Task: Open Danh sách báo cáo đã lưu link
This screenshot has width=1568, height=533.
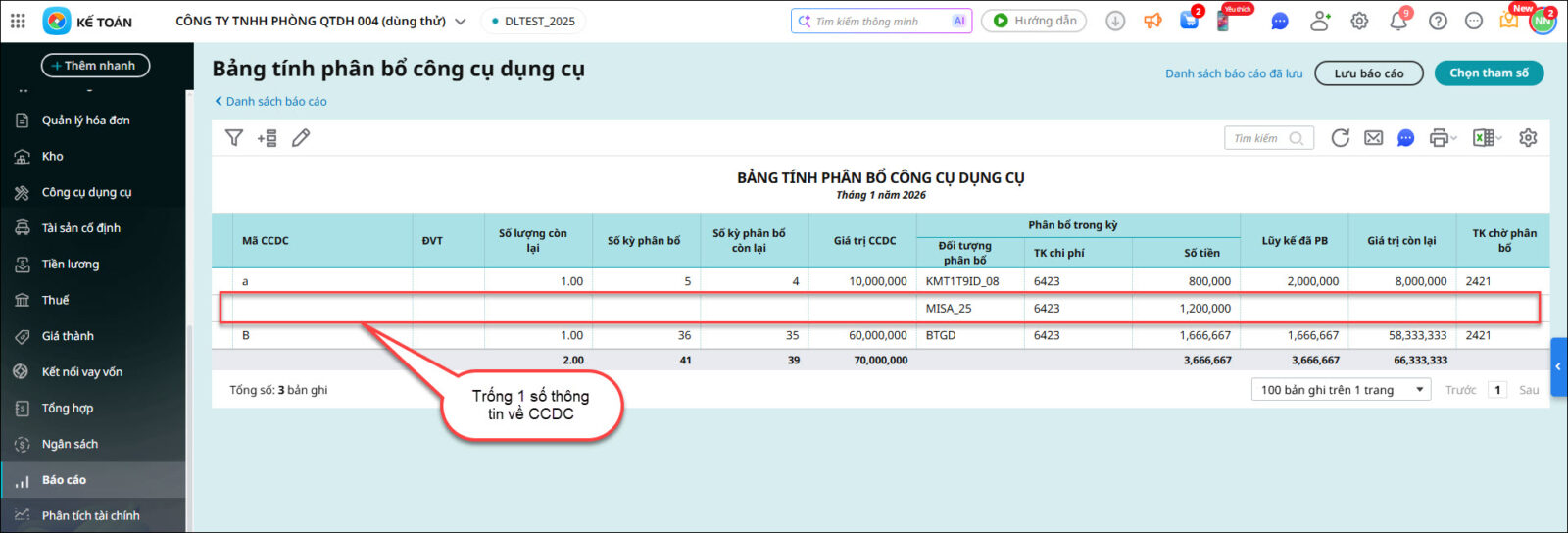Action: (1234, 73)
